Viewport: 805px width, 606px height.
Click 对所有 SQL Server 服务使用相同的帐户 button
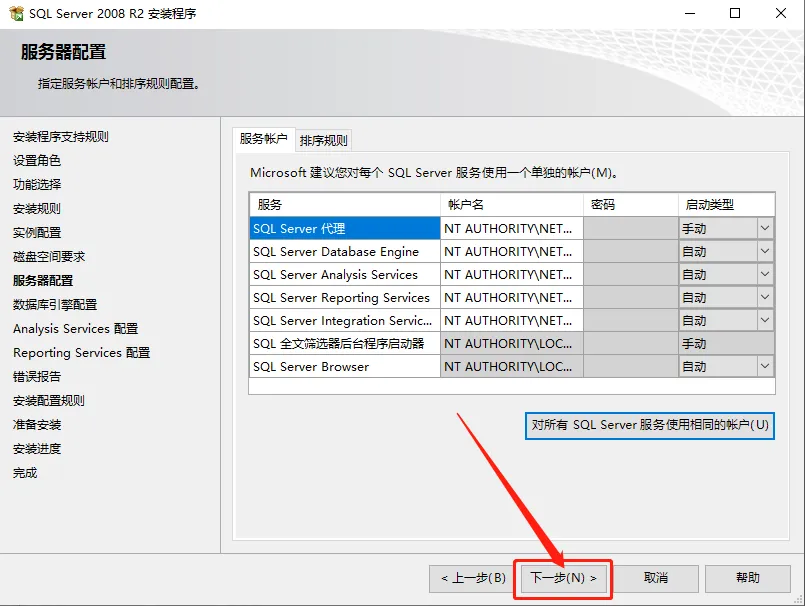[x=649, y=425]
